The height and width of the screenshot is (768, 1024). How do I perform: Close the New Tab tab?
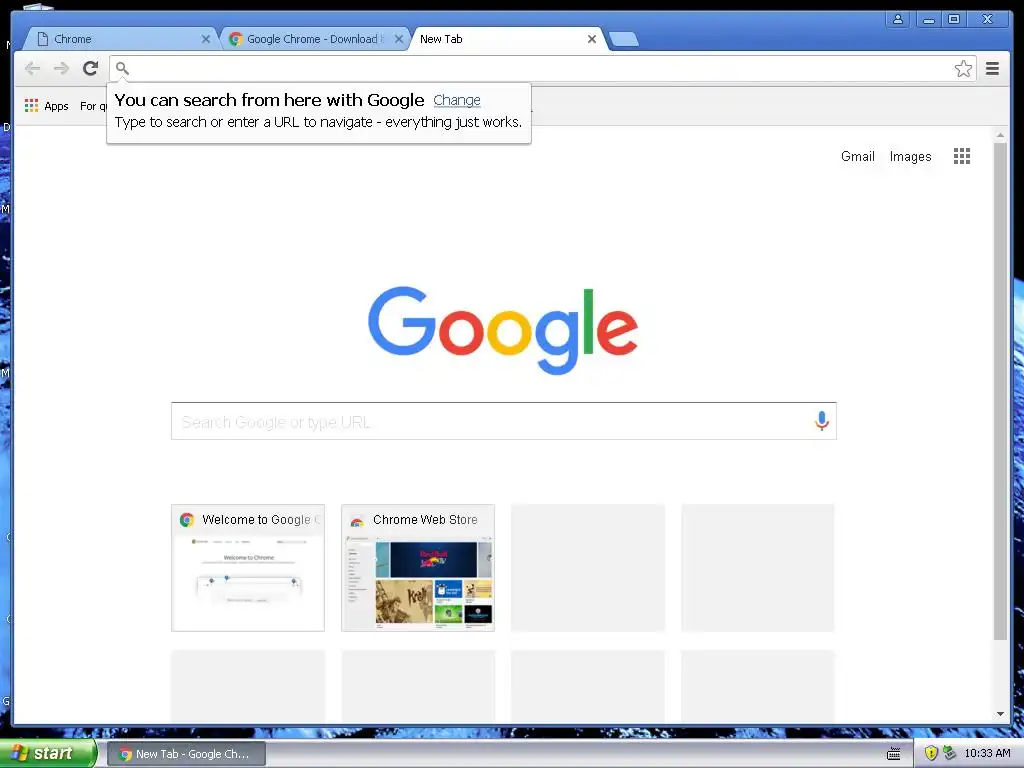[592, 39]
